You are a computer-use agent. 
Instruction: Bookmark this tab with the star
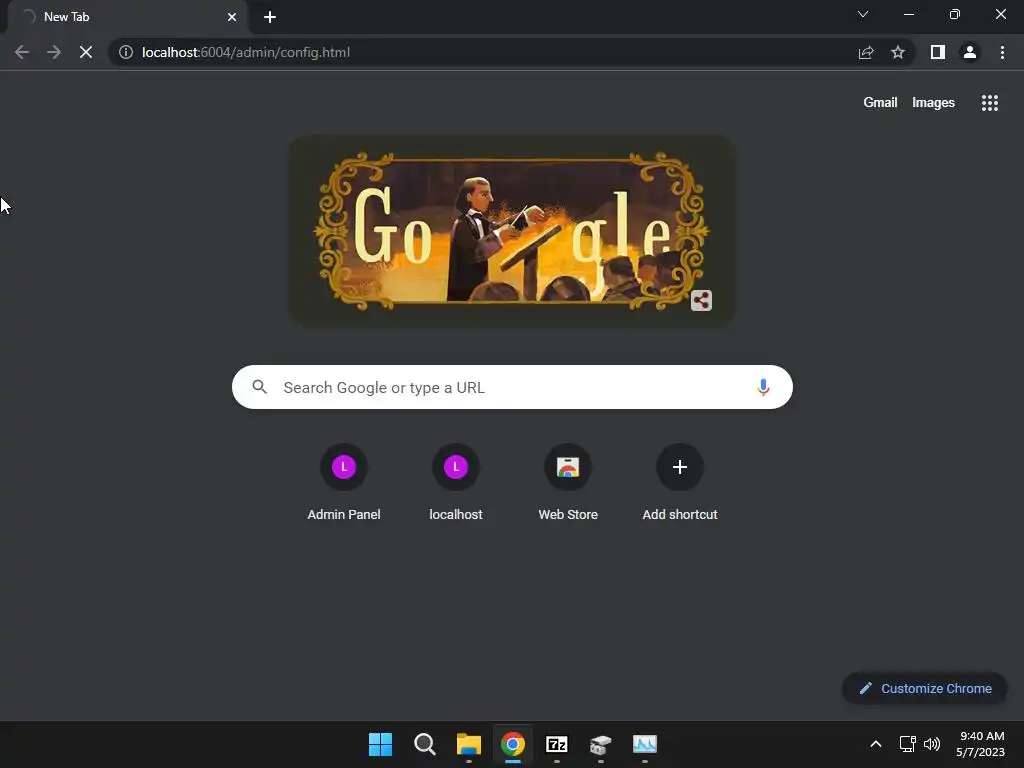[x=898, y=52]
